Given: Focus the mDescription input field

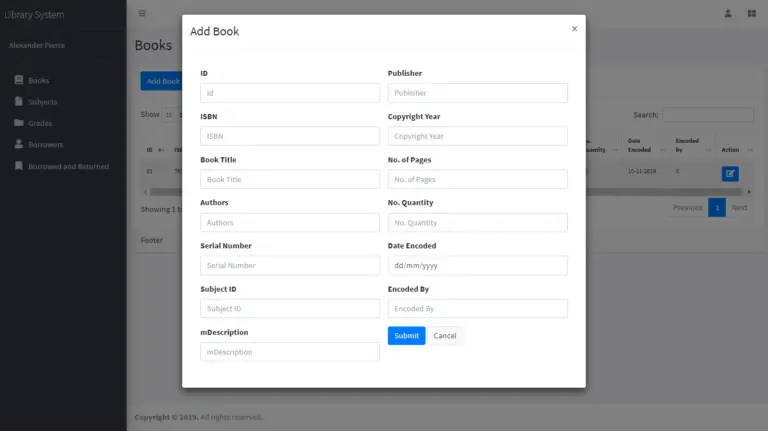Looking at the screenshot, I should [289, 352].
